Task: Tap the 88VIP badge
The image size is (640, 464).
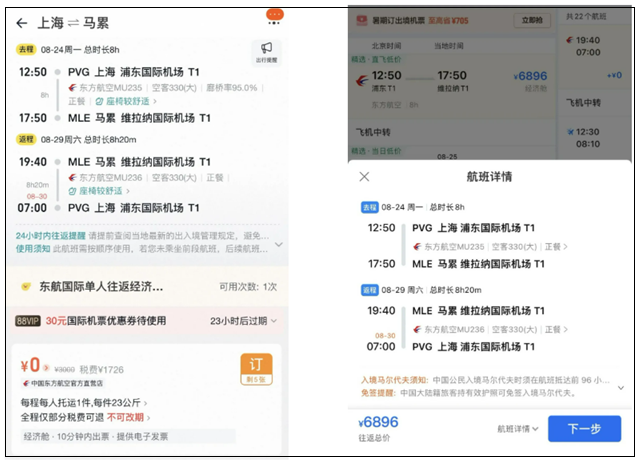Action: [x=28, y=321]
